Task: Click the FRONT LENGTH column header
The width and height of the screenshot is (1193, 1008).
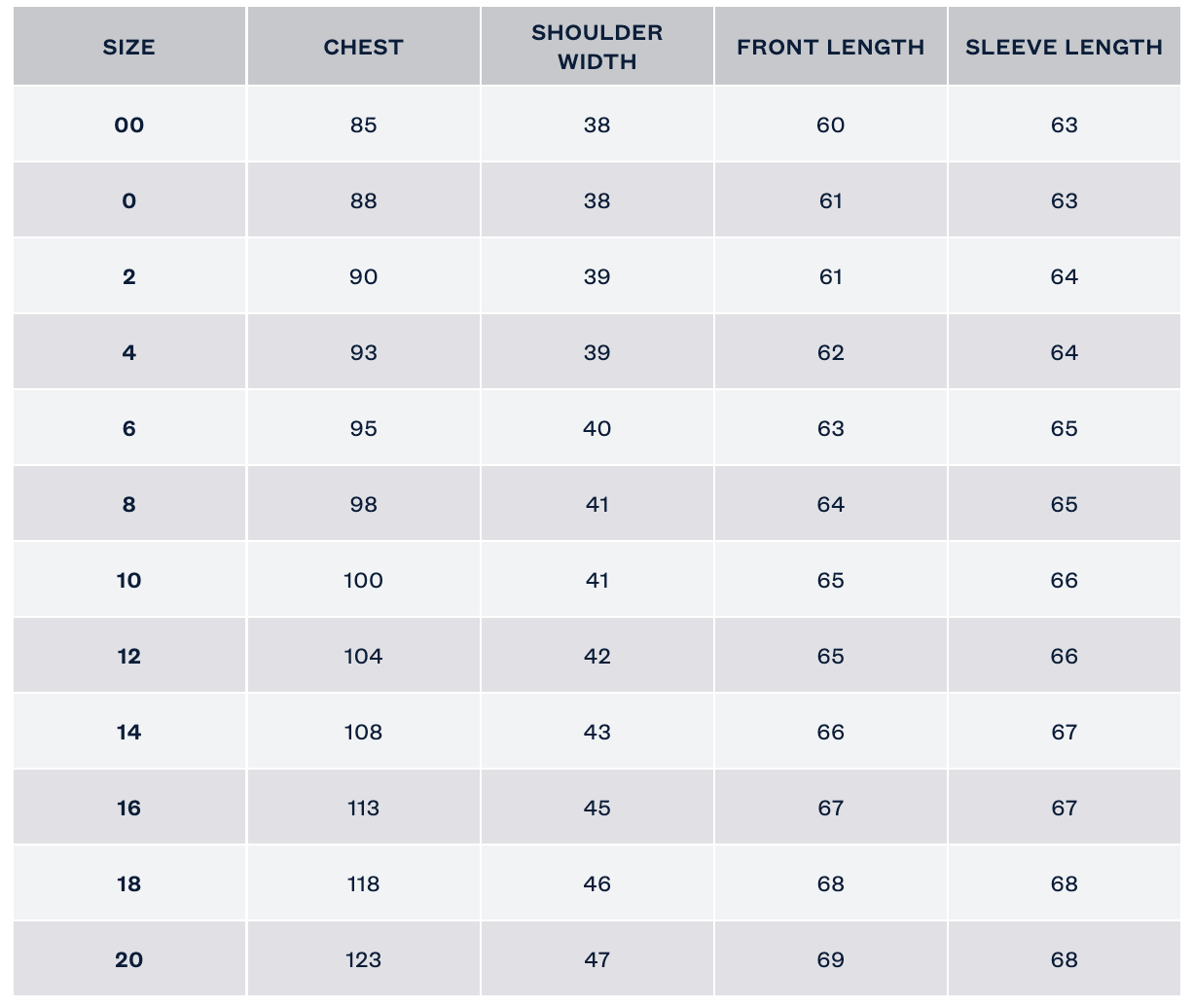Action: (830, 47)
